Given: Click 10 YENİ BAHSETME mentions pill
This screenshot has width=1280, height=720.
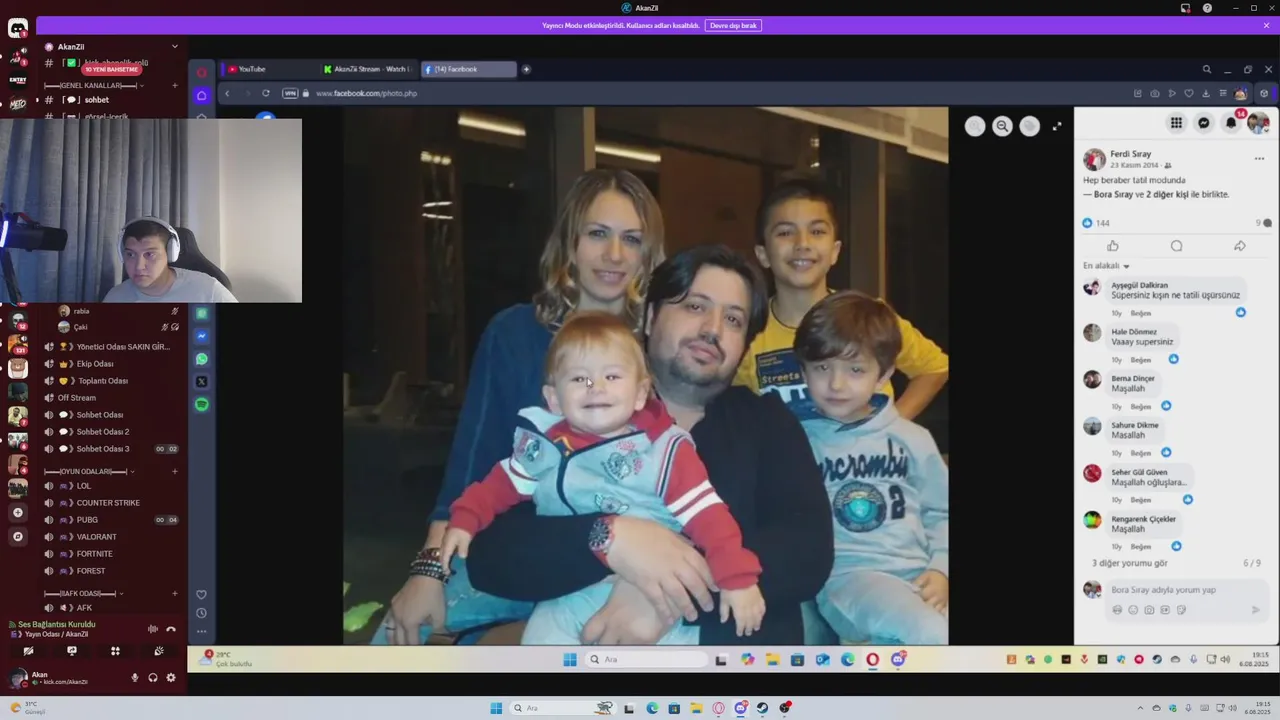Looking at the screenshot, I should tap(111, 70).
